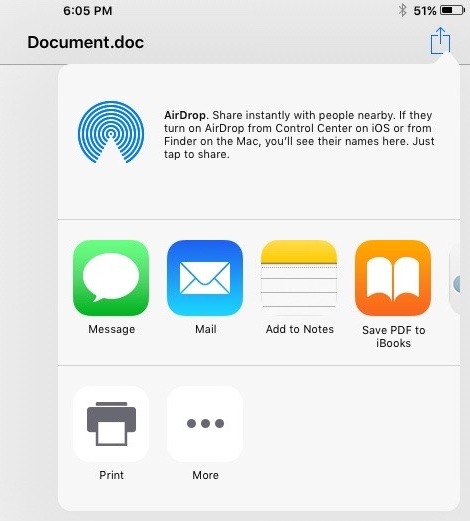
Task: Tap the AirDrop description paragraph
Action: (x=299, y=135)
